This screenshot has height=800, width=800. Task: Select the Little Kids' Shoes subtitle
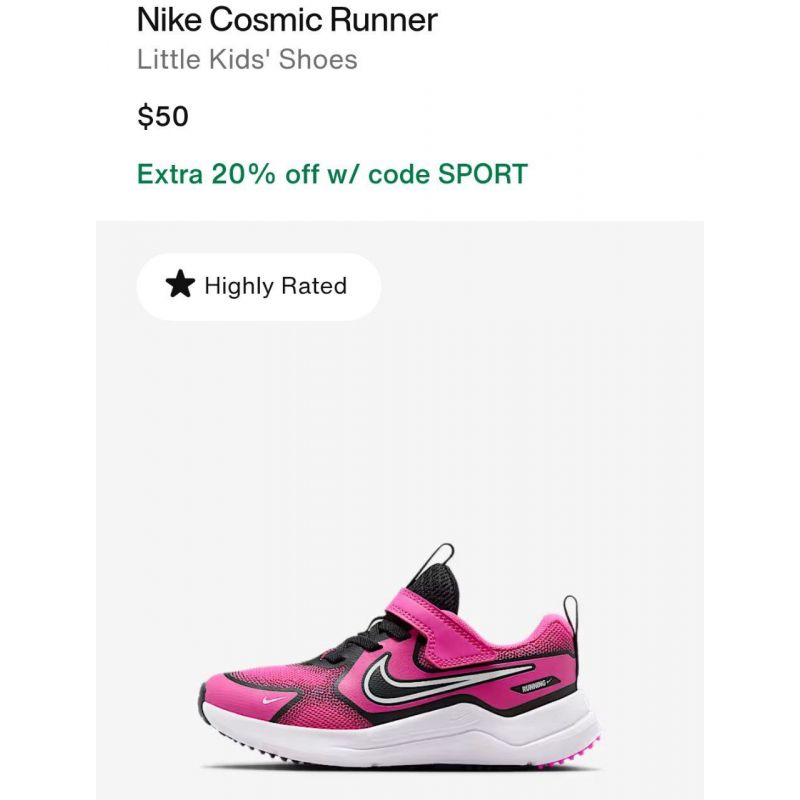[x=247, y=59]
